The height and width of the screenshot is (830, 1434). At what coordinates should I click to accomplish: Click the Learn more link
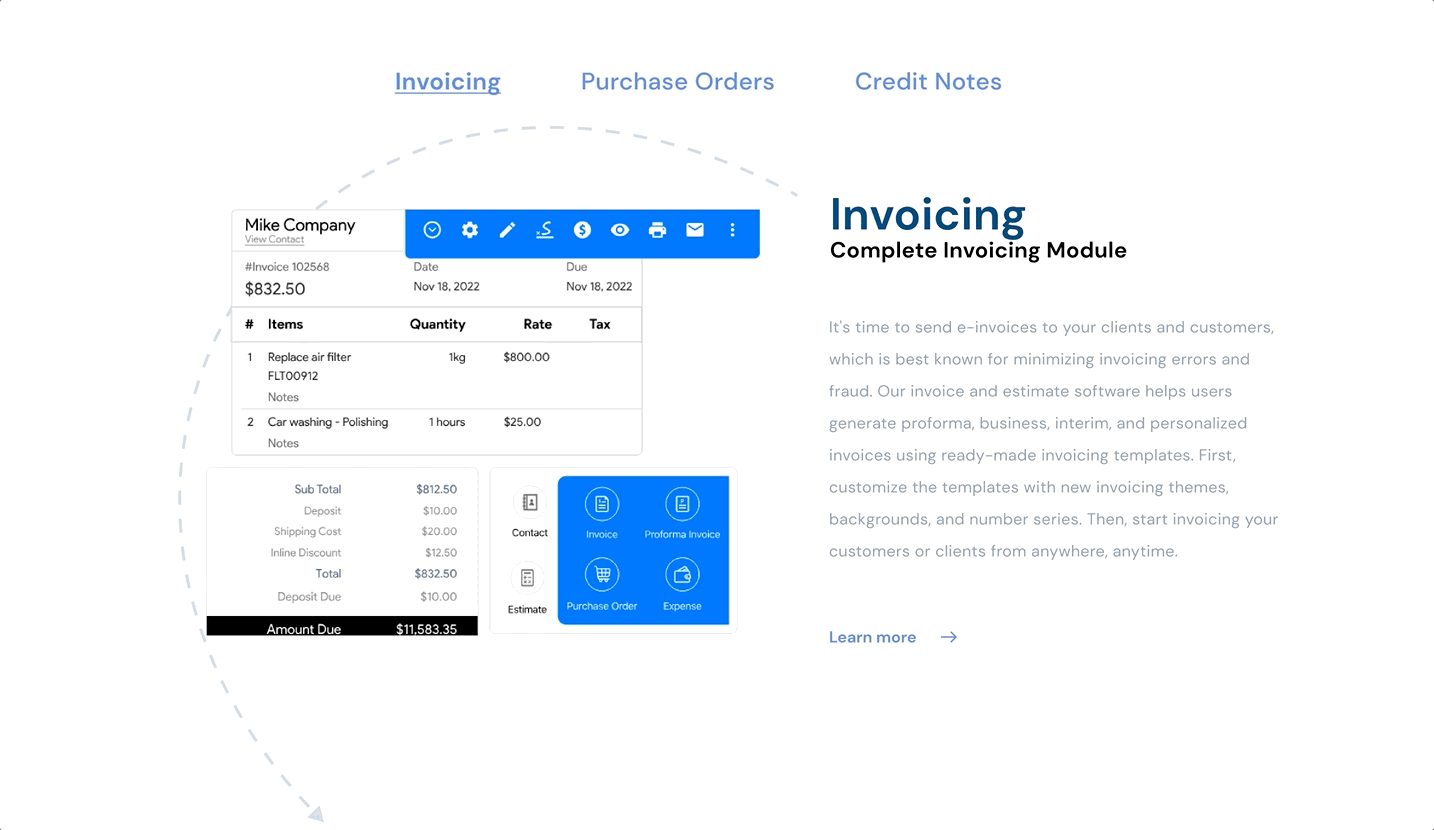pos(872,637)
